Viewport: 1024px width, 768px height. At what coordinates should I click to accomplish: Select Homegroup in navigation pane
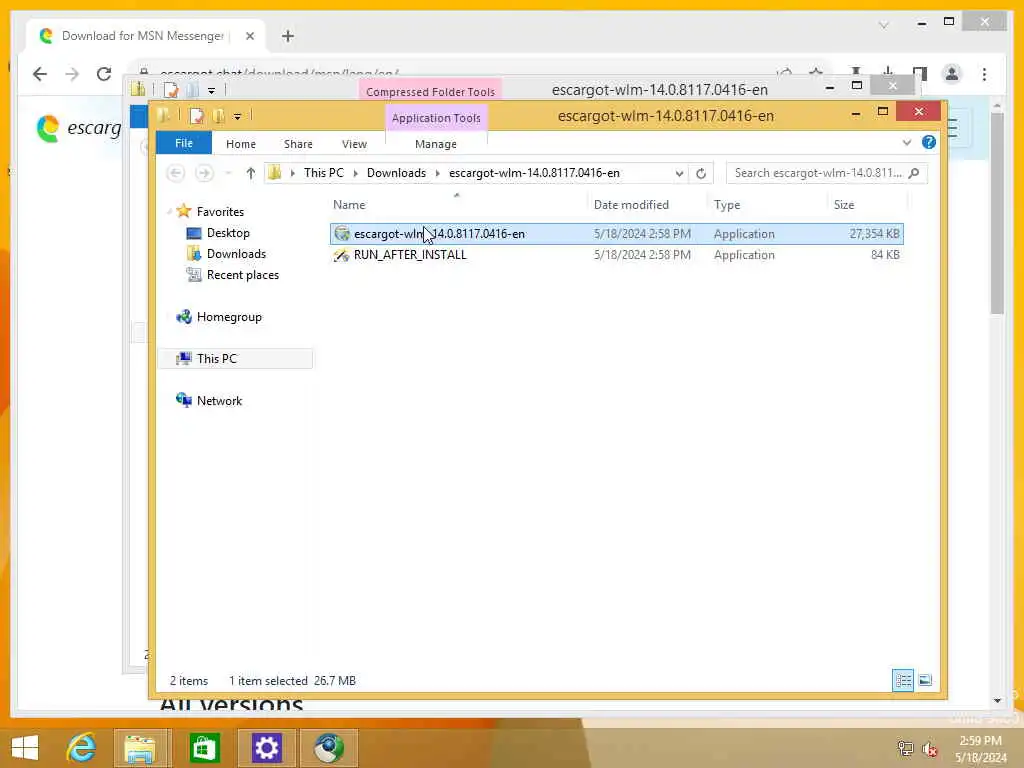(229, 317)
